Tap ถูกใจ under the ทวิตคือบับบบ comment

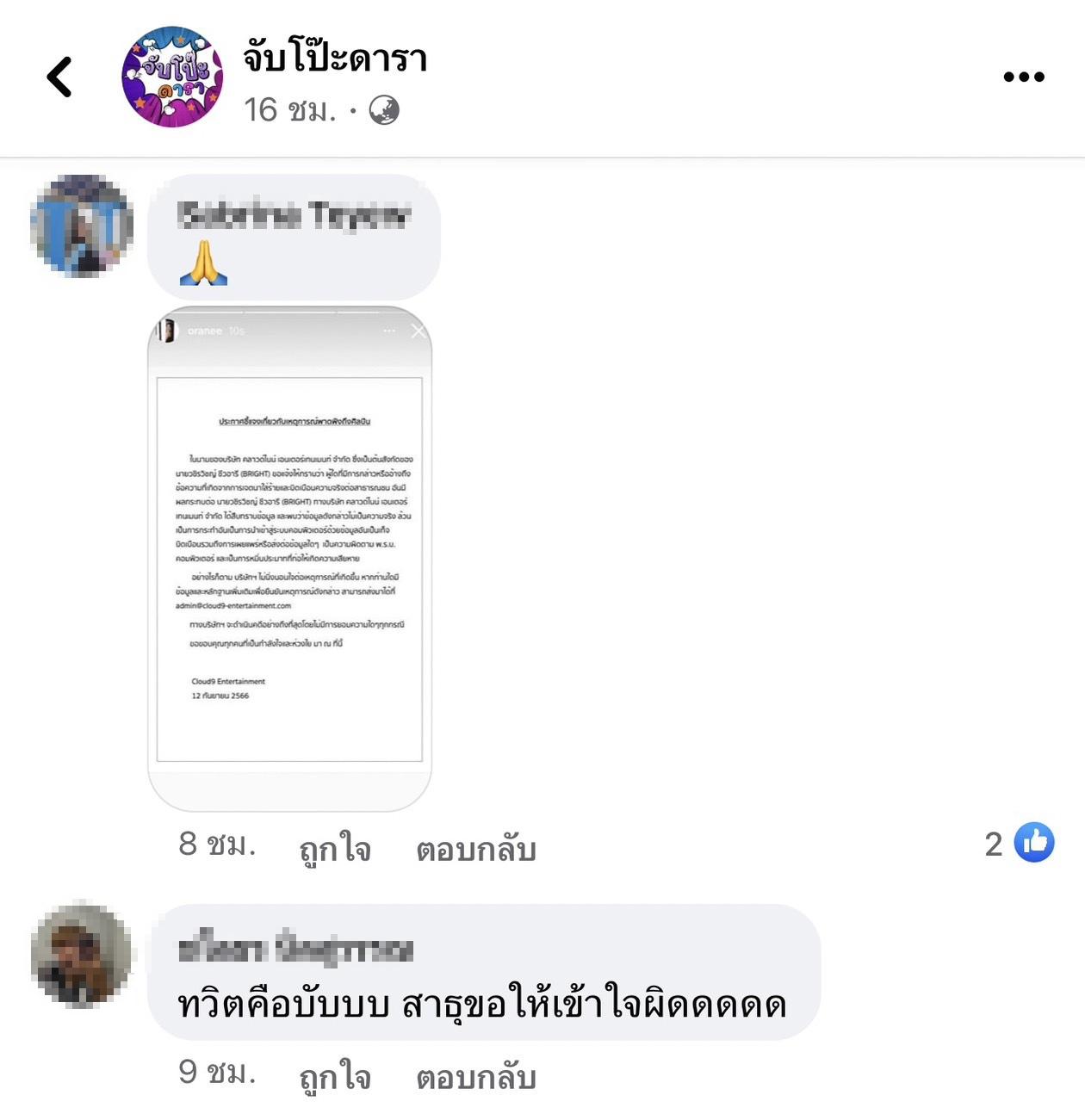tap(335, 1077)
